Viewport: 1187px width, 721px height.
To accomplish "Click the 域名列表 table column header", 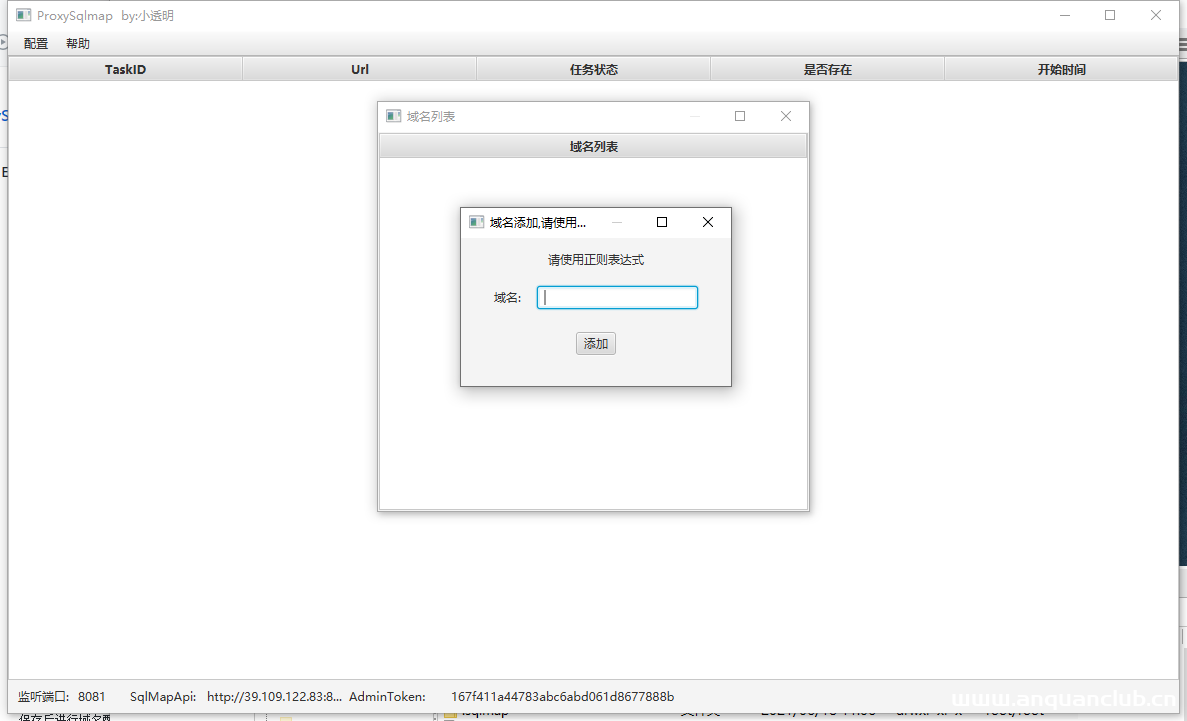I will 593,147.
